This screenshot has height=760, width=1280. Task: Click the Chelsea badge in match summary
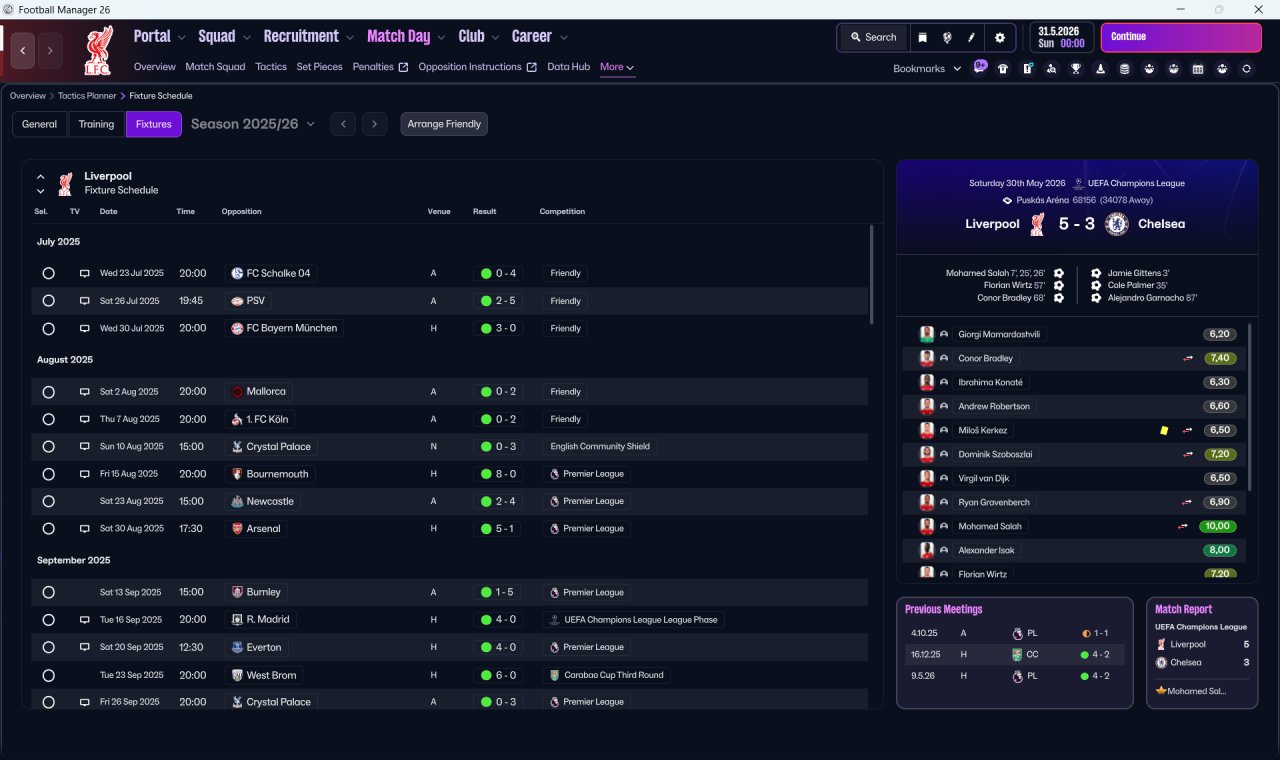tap(1117, 224)
